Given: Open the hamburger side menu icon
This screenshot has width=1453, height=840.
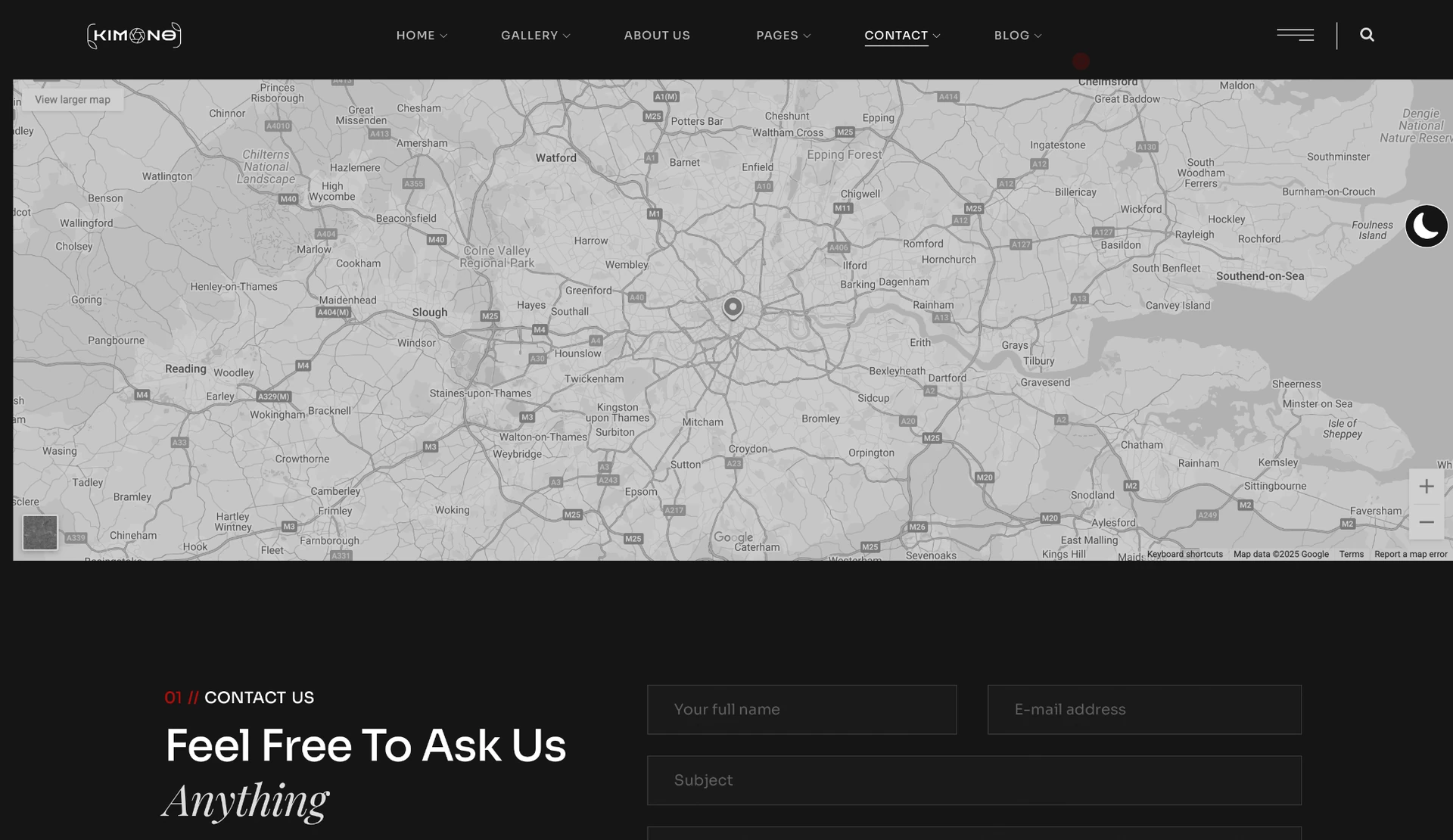Looking at the screenshot, I should [1295, 35].
